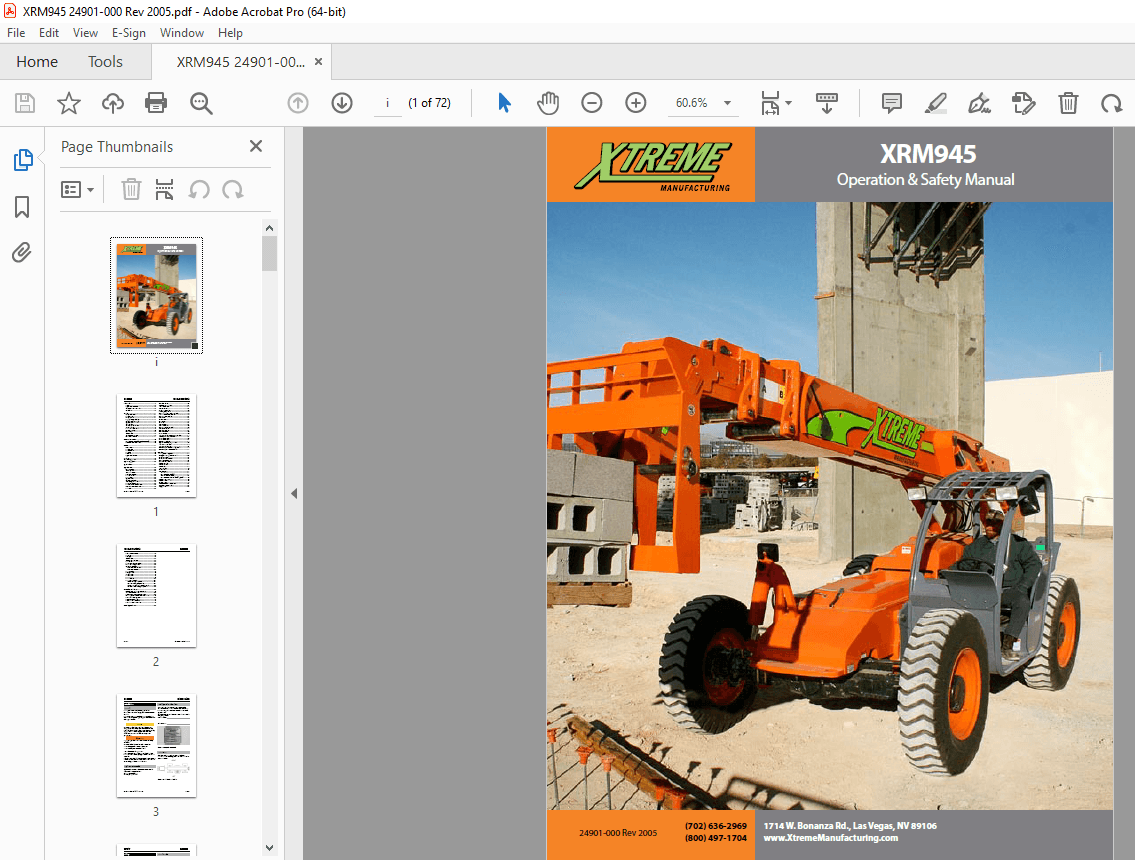Screen dimensions: 1135x860
Task: Click the next page arrow
Action: (341, 103)
